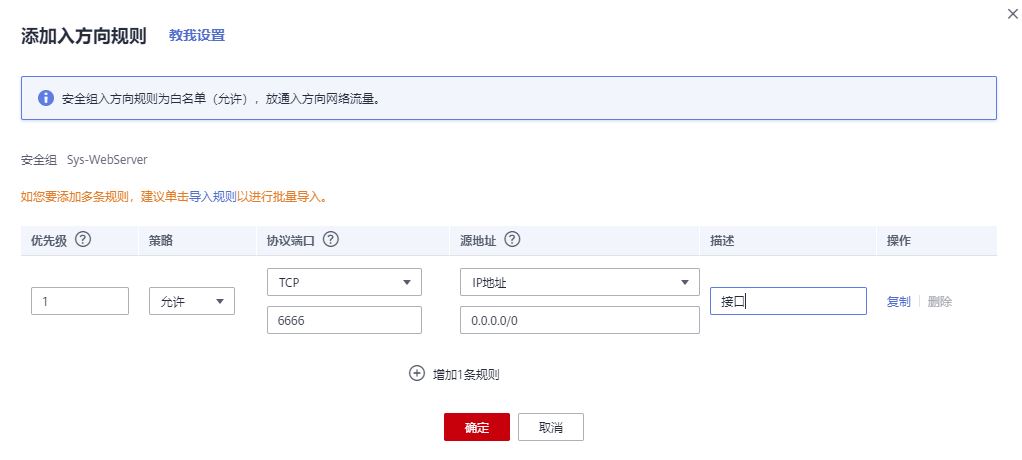Click the info icon in the notice banner
Image resolution: width=1022 pixels, height=460 pixels.
coord(46,98)
